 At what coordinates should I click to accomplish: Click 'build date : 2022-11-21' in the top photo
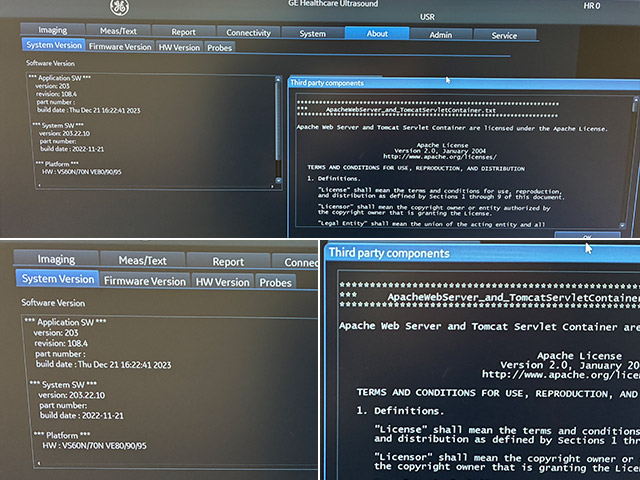72,149
